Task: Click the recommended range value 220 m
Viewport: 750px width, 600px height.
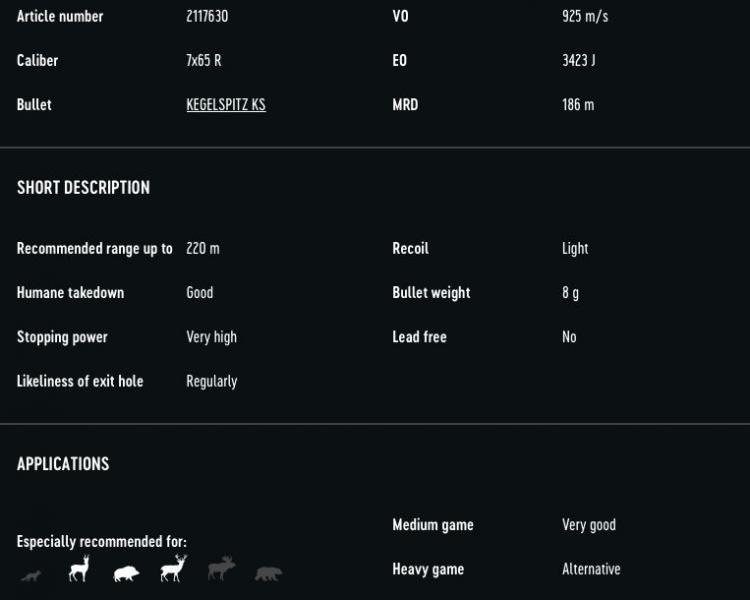Action: (x=203, y=249)
